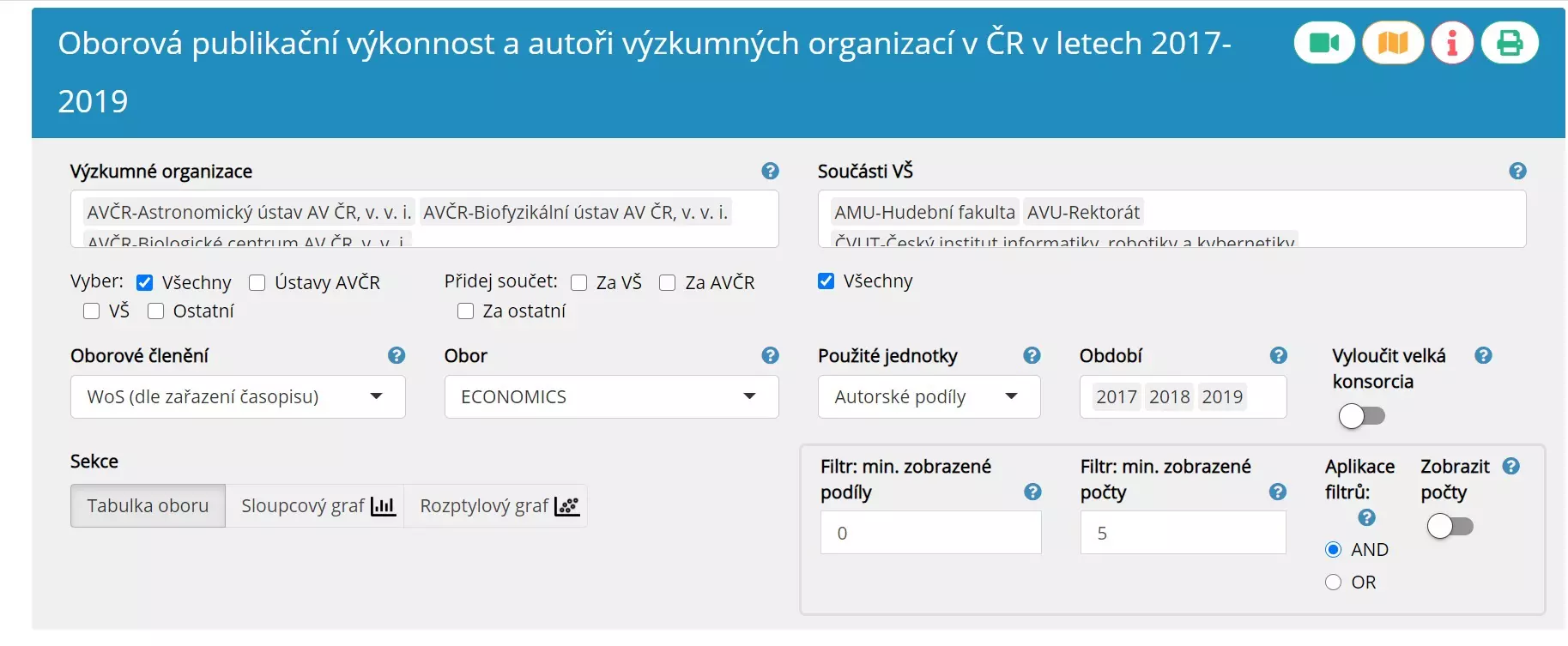Open the video tutorial icon
This screenshot has height=646, width=1568.
tap(1324, 43)
